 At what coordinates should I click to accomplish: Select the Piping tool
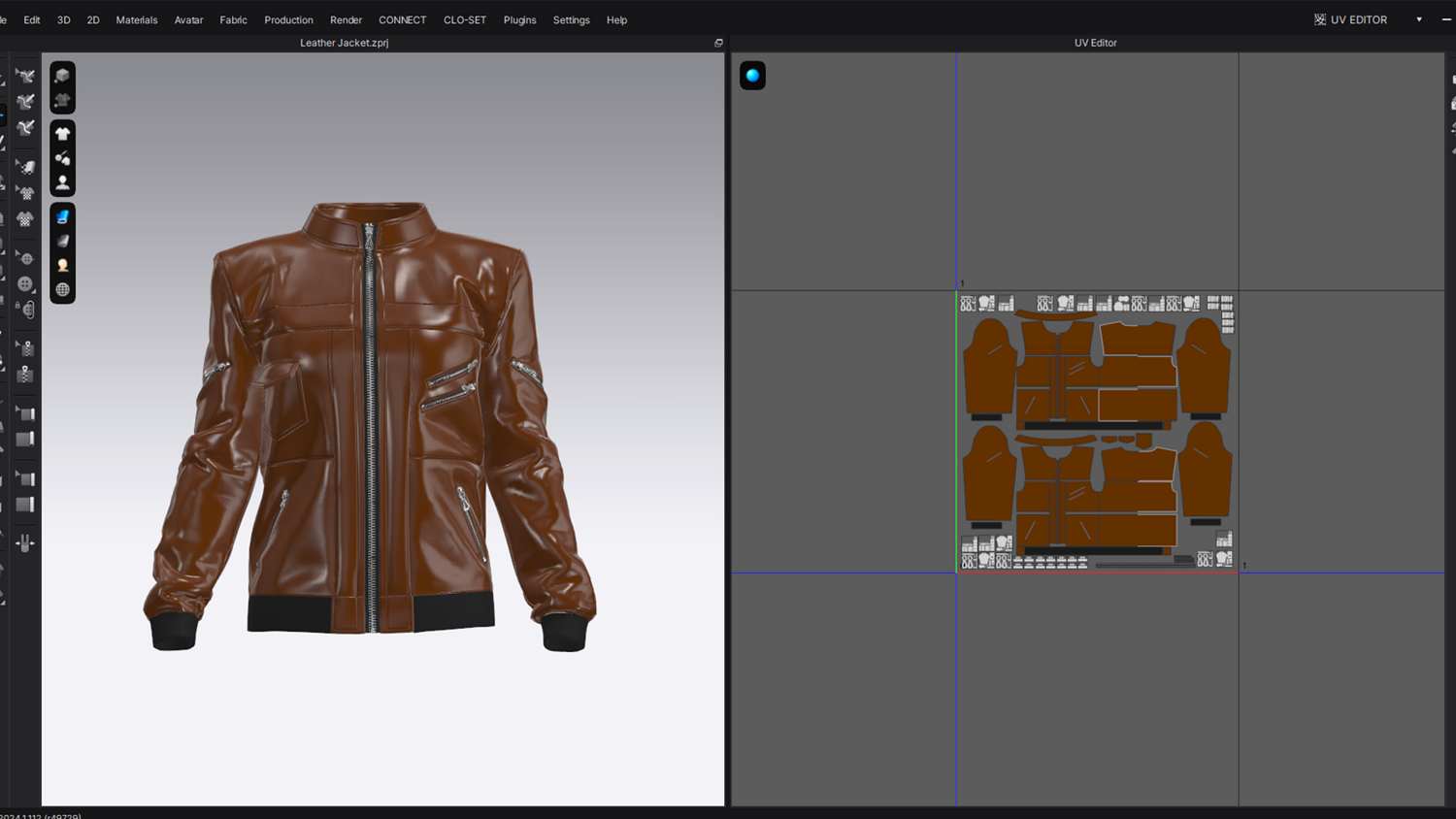click(x=25, y=504)
